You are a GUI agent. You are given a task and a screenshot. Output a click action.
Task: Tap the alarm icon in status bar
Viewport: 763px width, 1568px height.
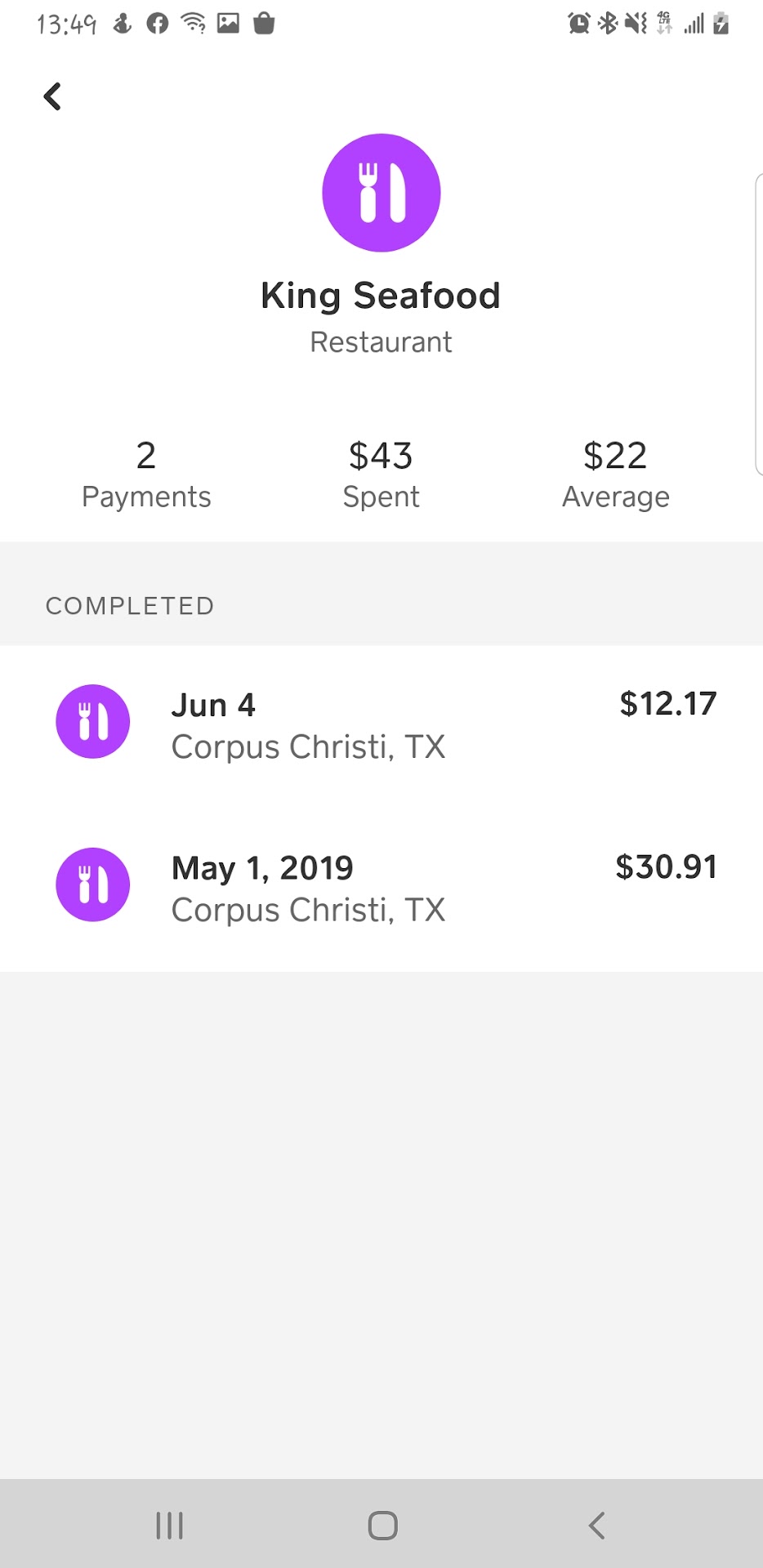578,24
